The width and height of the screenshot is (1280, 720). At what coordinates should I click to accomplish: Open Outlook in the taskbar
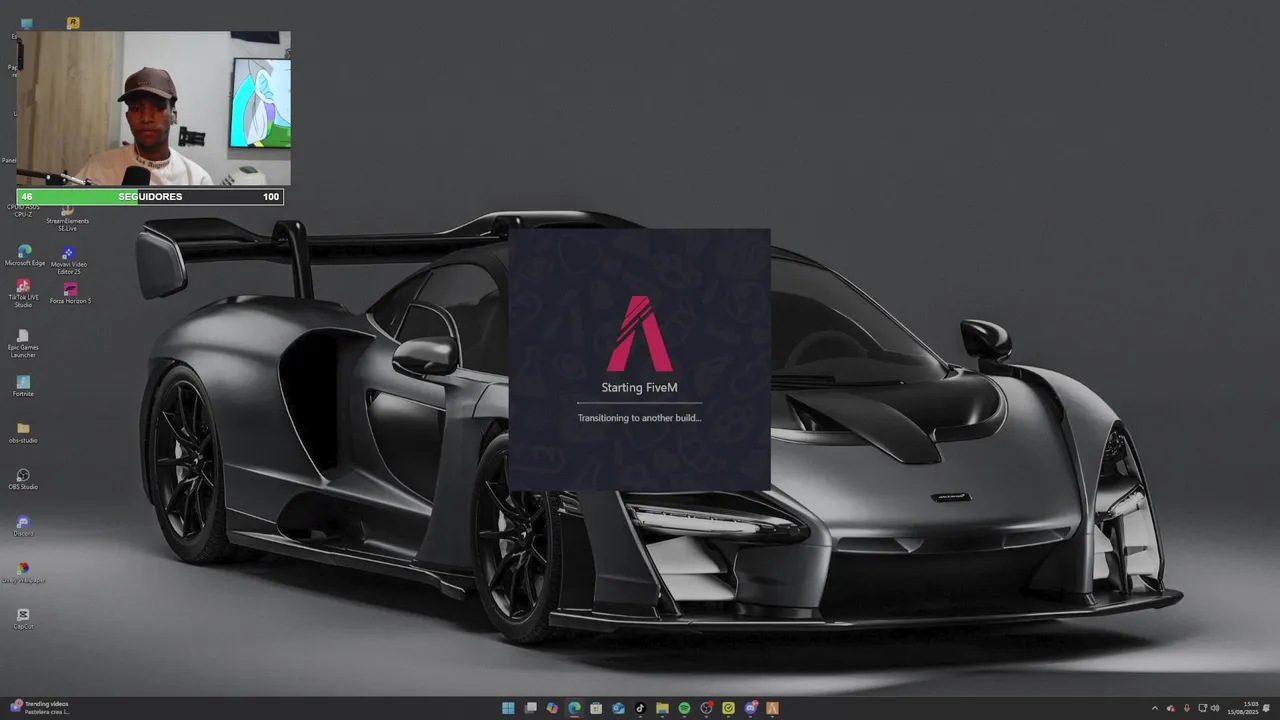pos(618,708)
